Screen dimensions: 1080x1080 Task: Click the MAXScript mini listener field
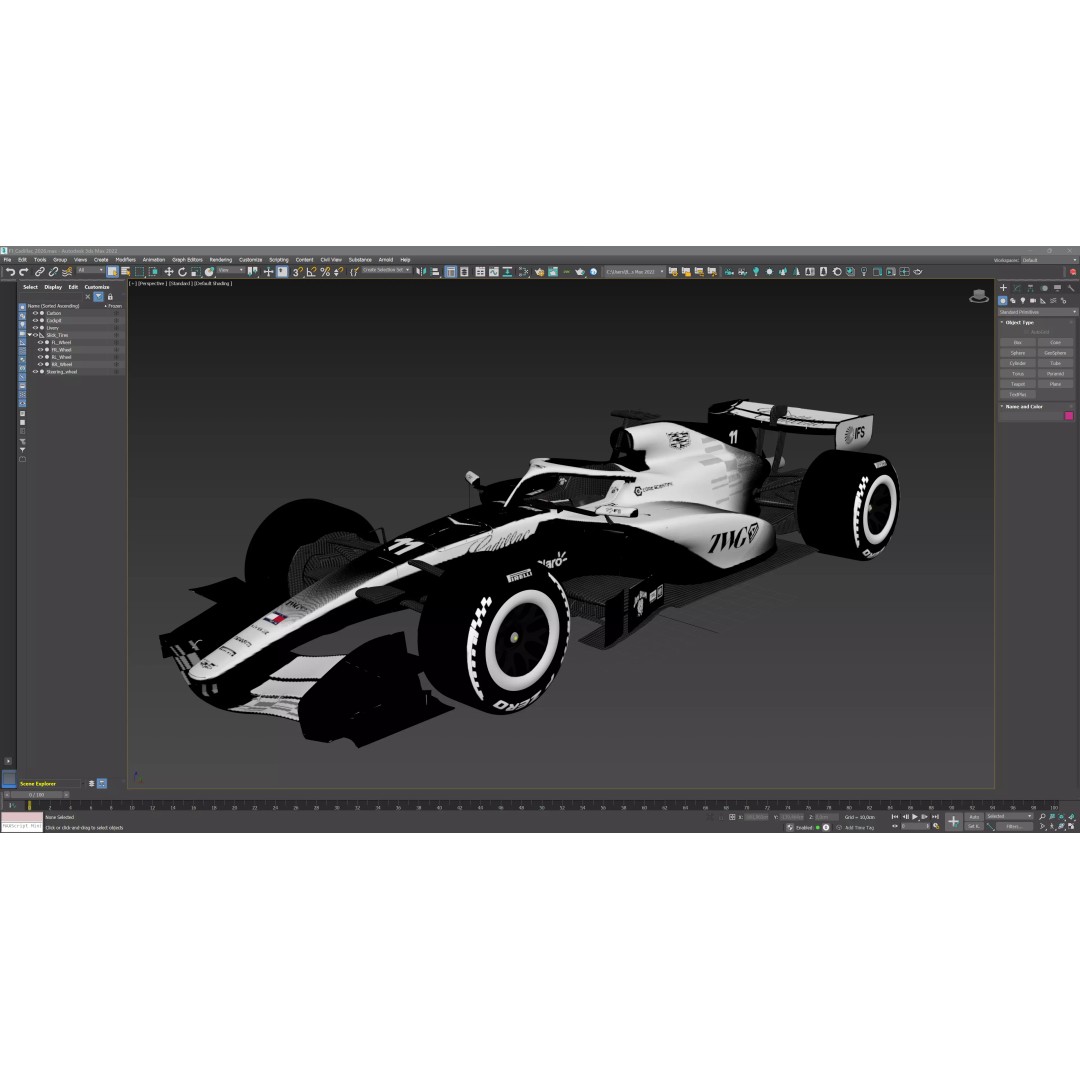pyautogui.click(x=22, y=826)
